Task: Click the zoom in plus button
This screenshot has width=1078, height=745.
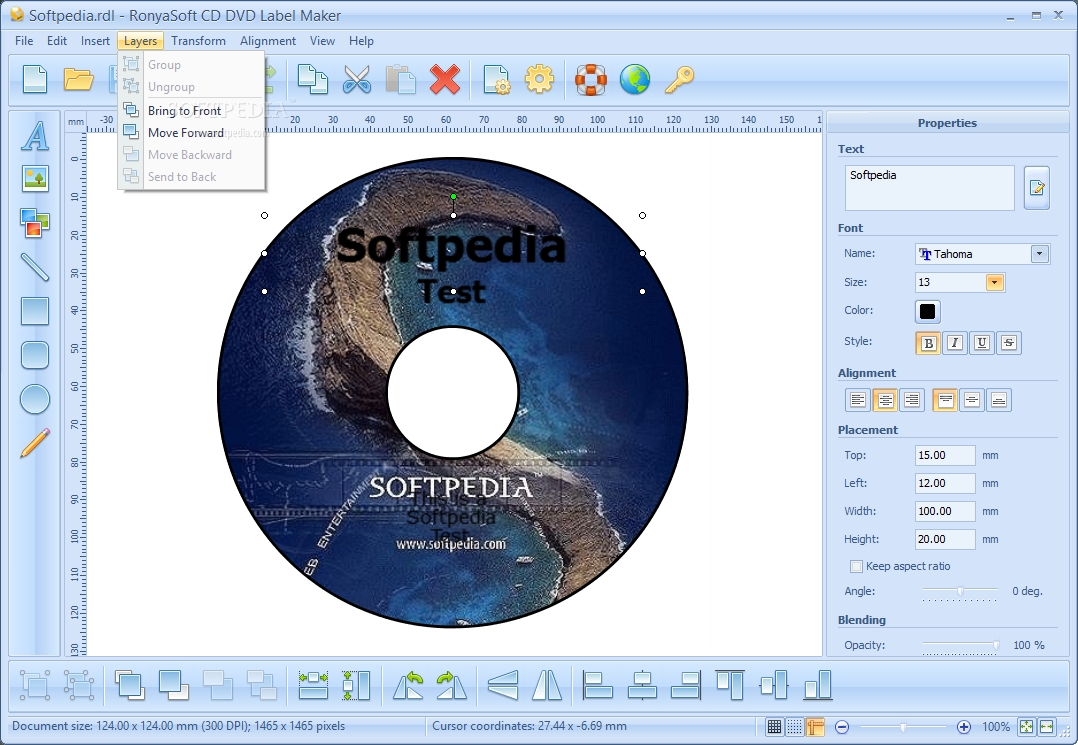Action: click(964, 727)
